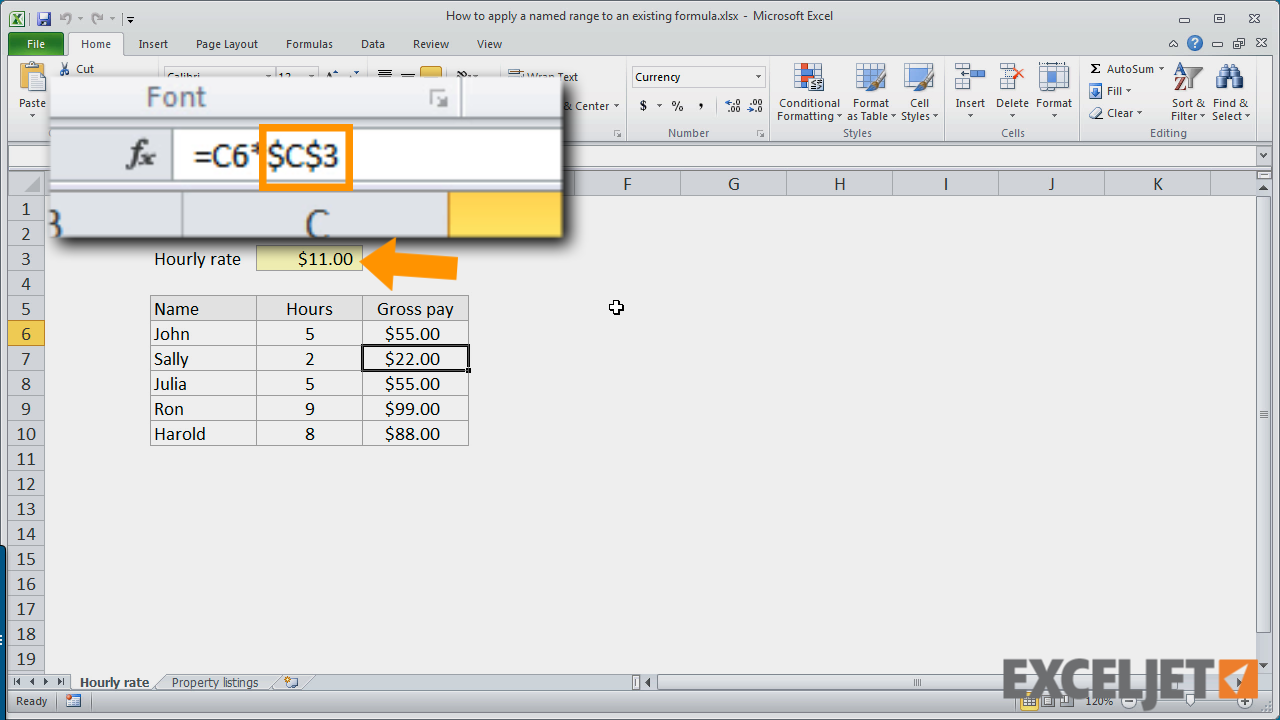Increase decimal places

pyautogui.click(x=731, y=105)
